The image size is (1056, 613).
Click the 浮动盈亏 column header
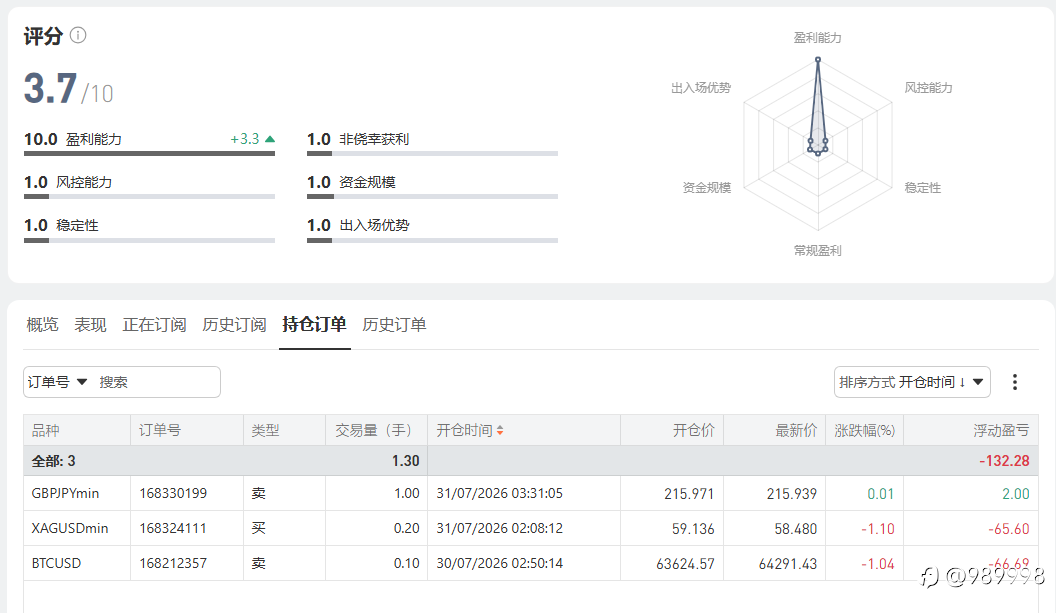click(971, 430)
